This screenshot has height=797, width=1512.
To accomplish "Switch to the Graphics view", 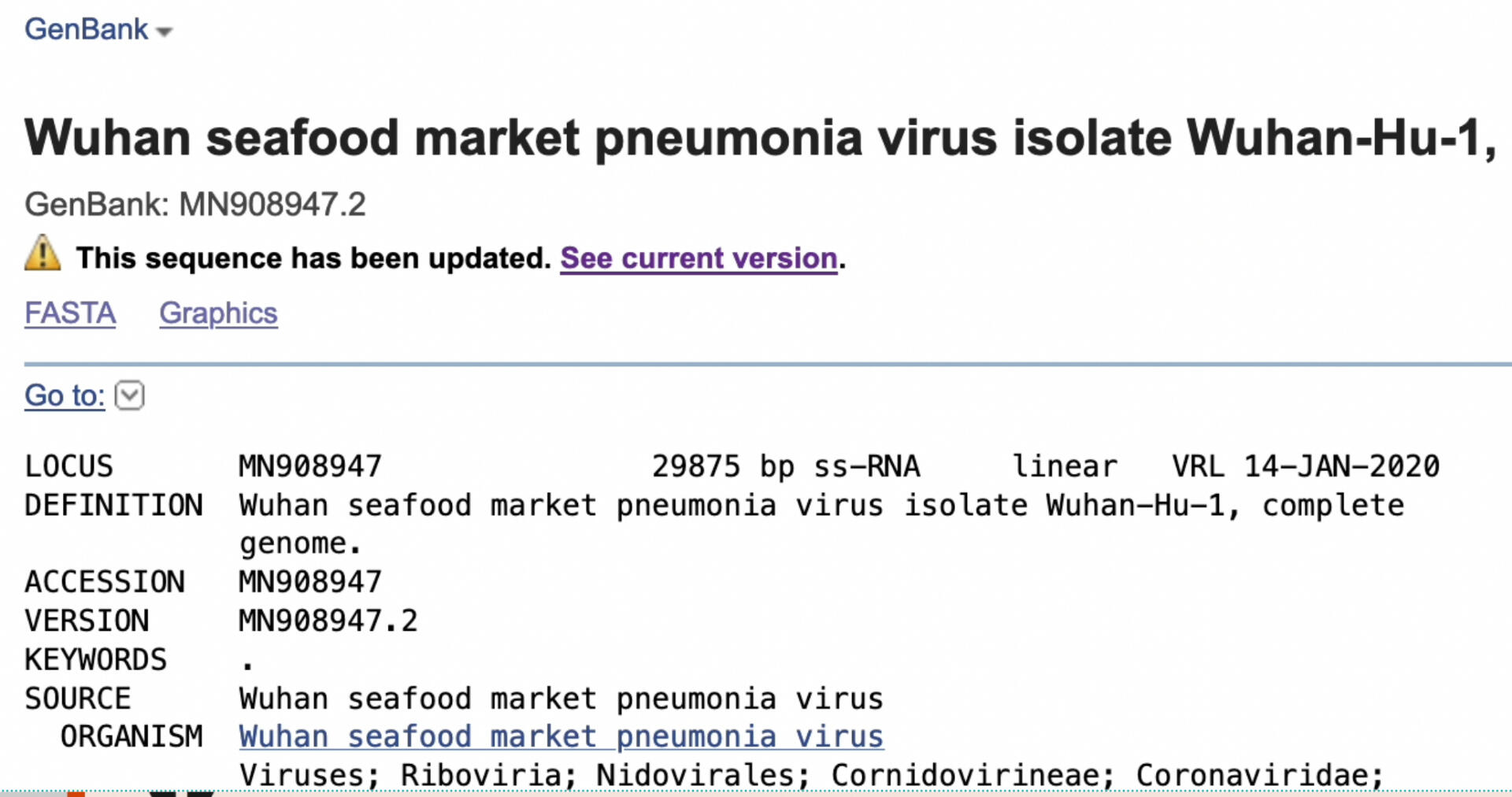I will point(218,313).
